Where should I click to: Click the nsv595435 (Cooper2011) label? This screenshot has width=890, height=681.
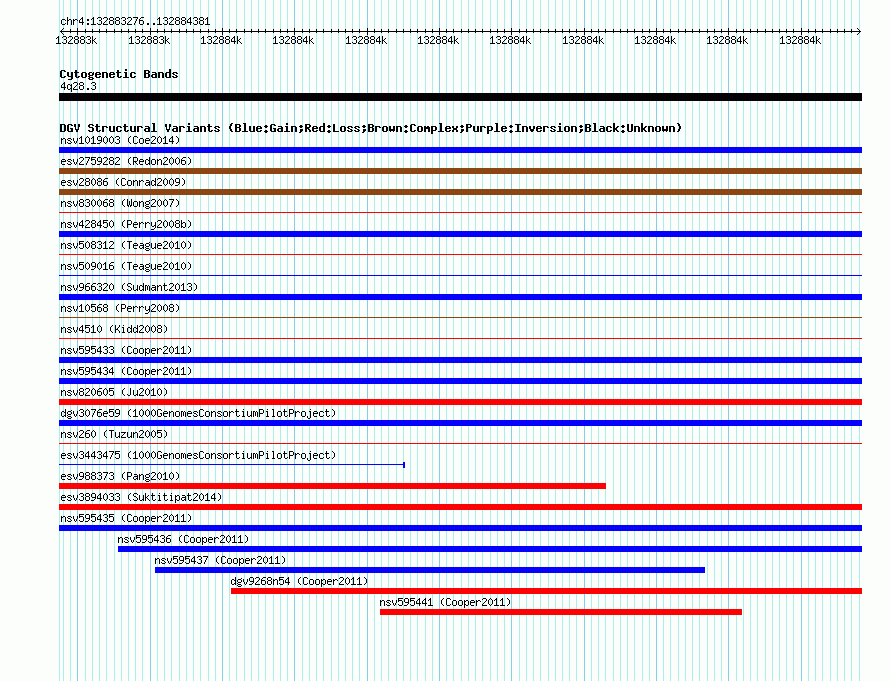coord(126,518)
